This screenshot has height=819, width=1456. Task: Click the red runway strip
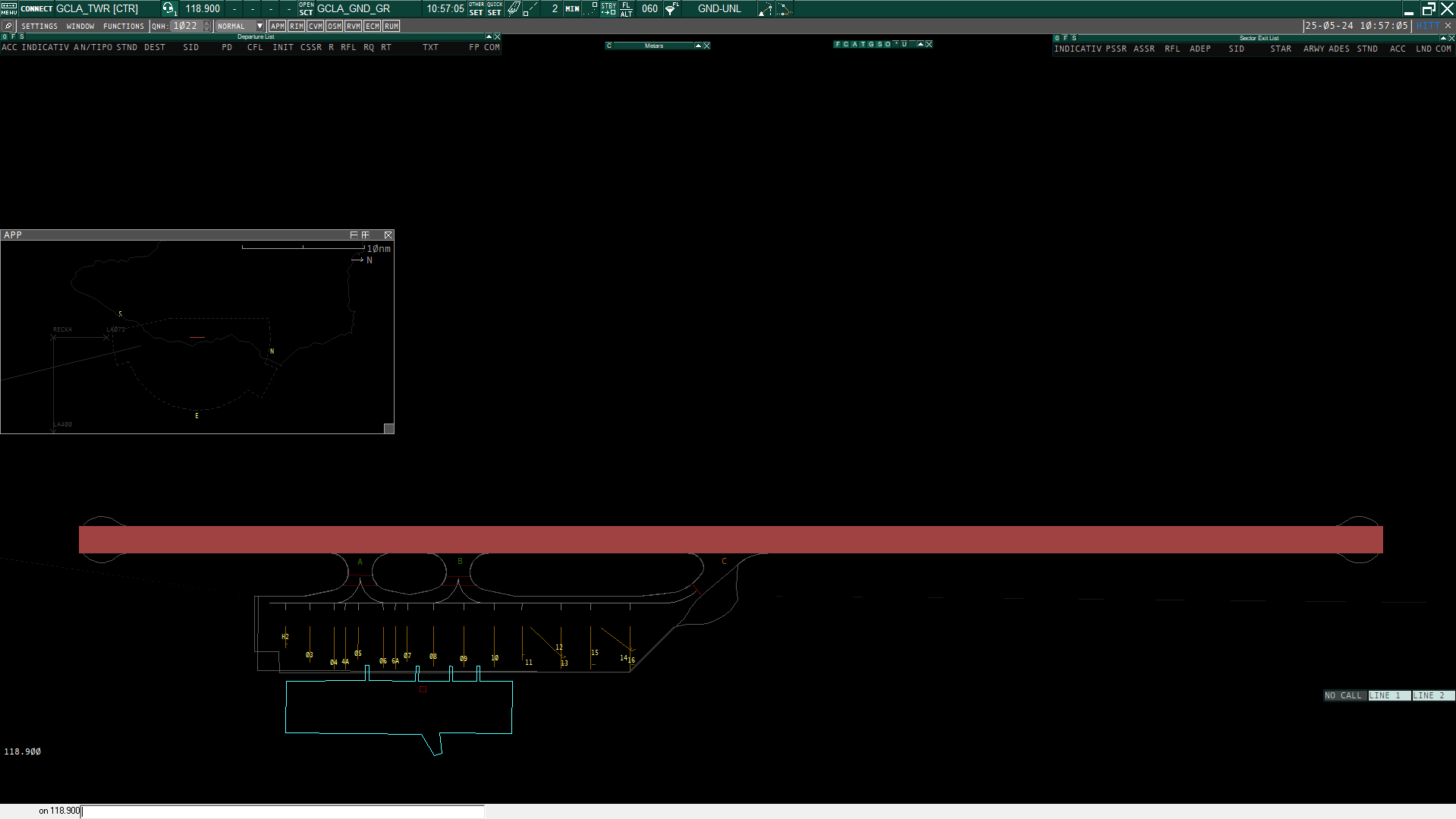[731, 540]
